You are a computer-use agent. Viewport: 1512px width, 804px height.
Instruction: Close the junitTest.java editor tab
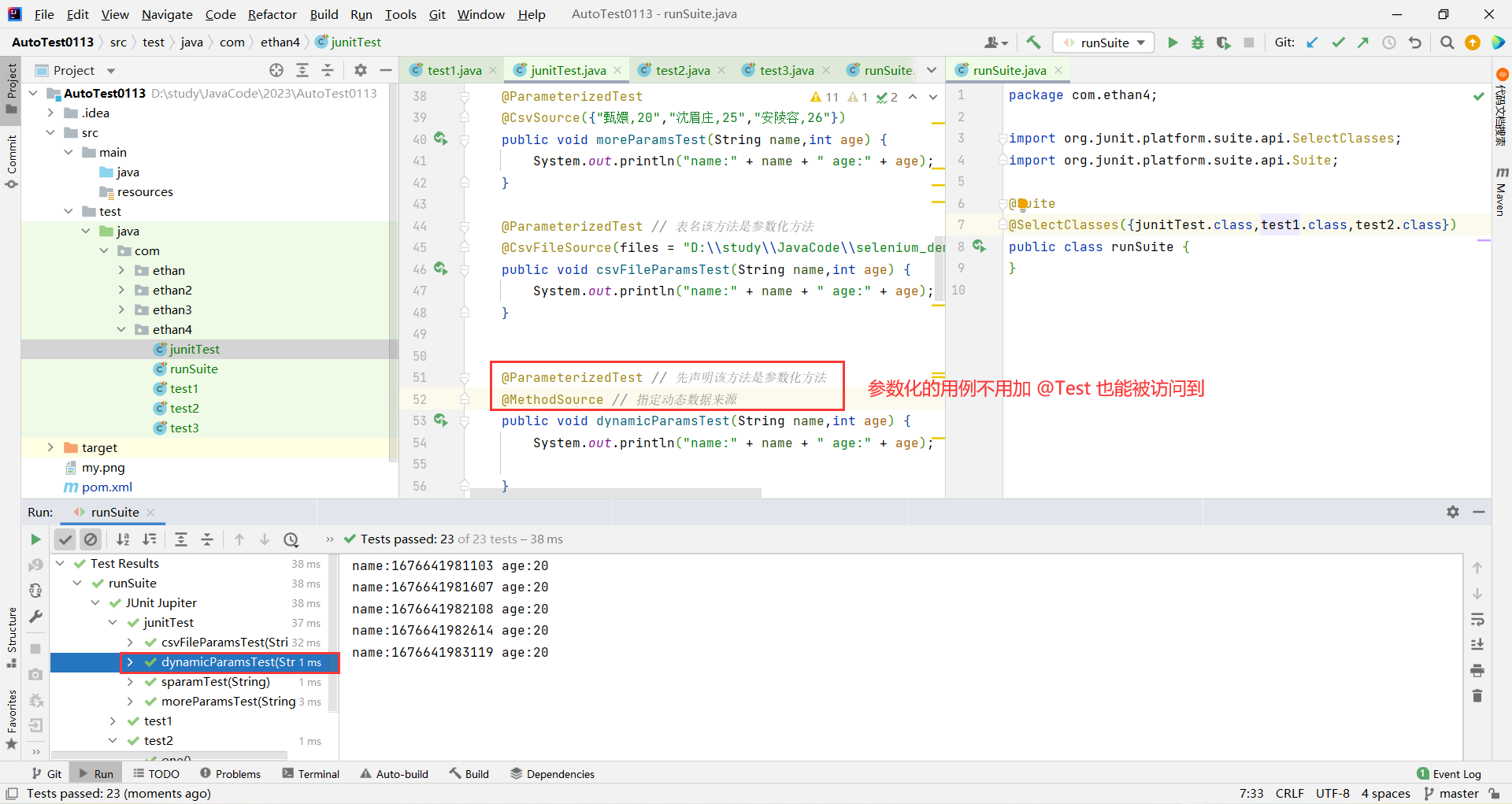617,70
